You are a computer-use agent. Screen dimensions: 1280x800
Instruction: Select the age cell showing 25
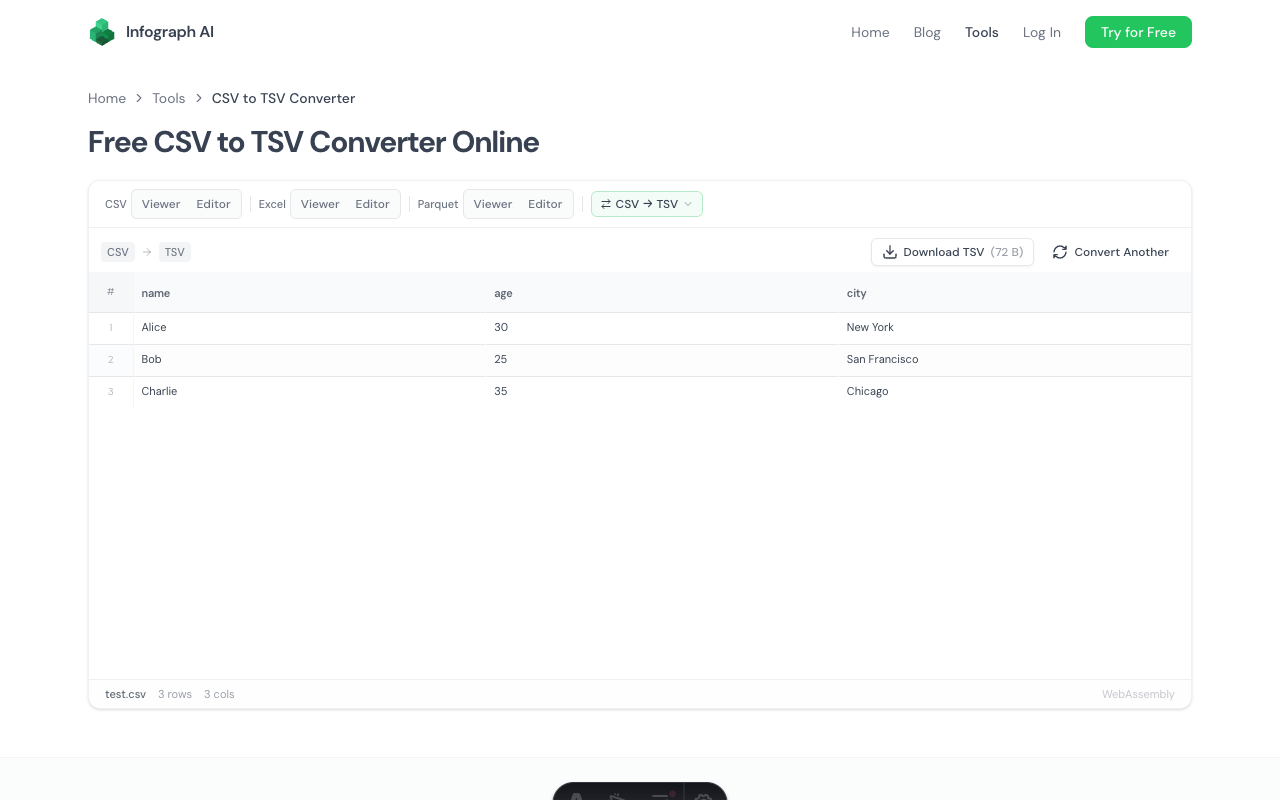point(662,359)
